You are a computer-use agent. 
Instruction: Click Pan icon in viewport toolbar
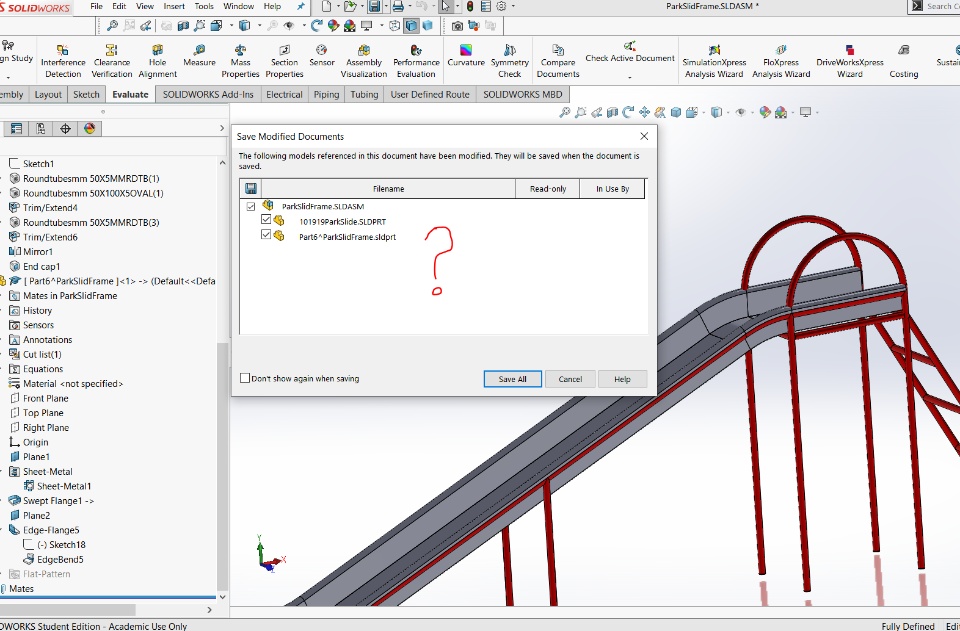(x=644, y=112)
